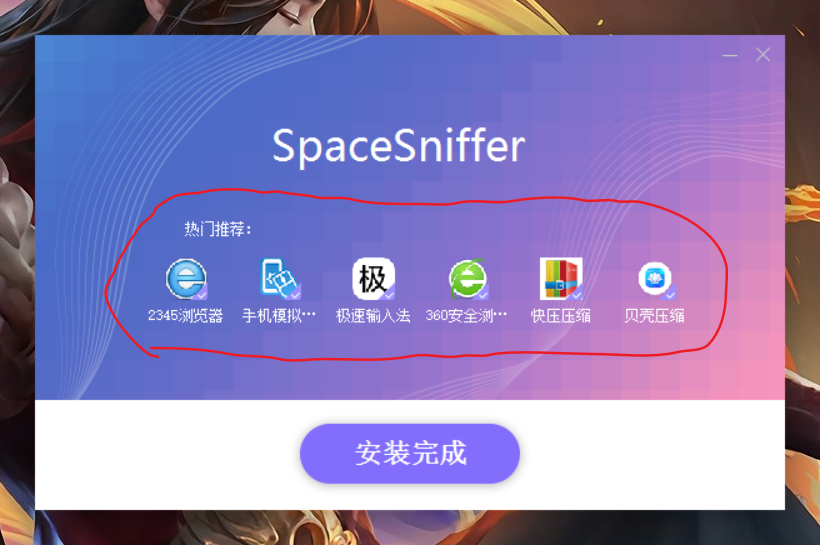Click the 手机模拟… text label
The image size is (820, 545).
pos(279,315)
